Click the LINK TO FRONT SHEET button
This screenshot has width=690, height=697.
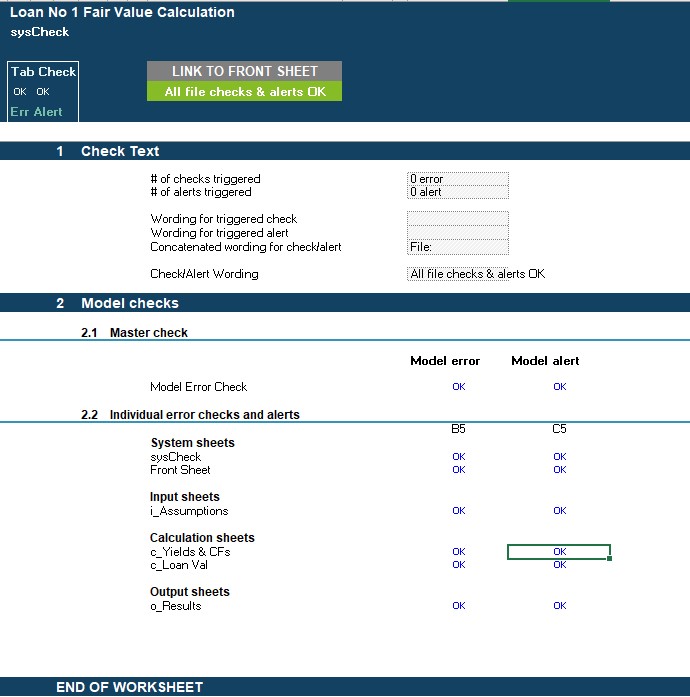point(244,71)
